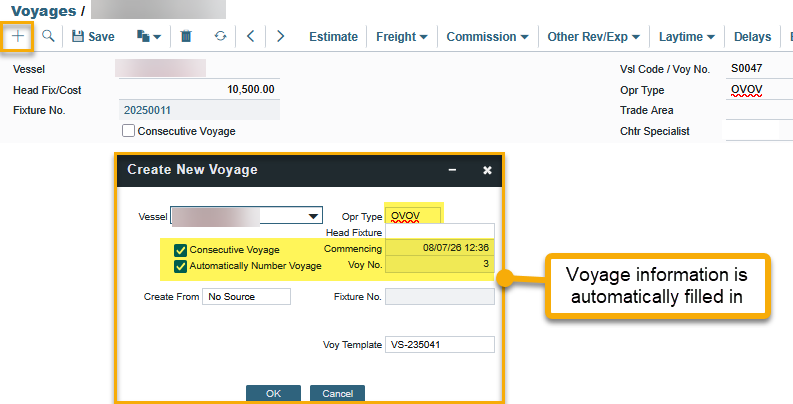Open the Estimate menu item
This screenshot has height=404, width=793.
pos(333,37)
